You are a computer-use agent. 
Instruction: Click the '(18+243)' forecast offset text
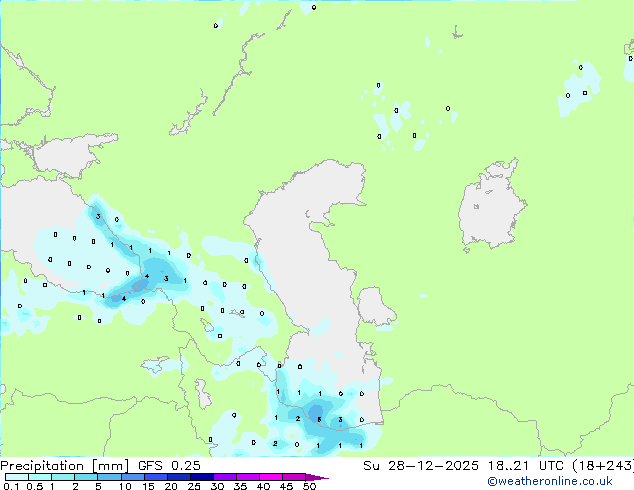tap(603, 466)
